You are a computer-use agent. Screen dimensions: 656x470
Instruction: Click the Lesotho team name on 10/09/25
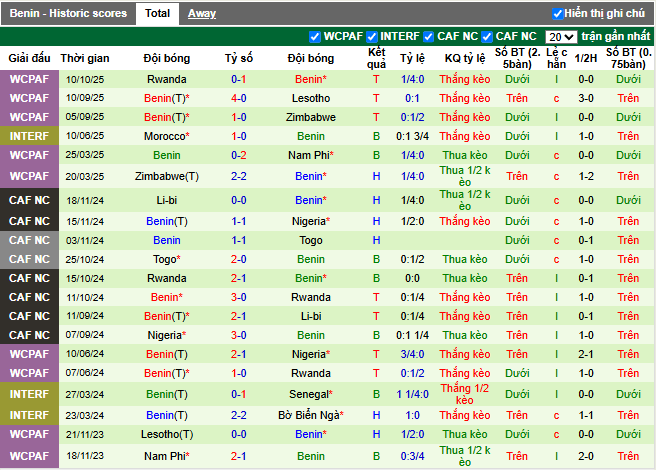pyautogui.click(x=310, y=98)
